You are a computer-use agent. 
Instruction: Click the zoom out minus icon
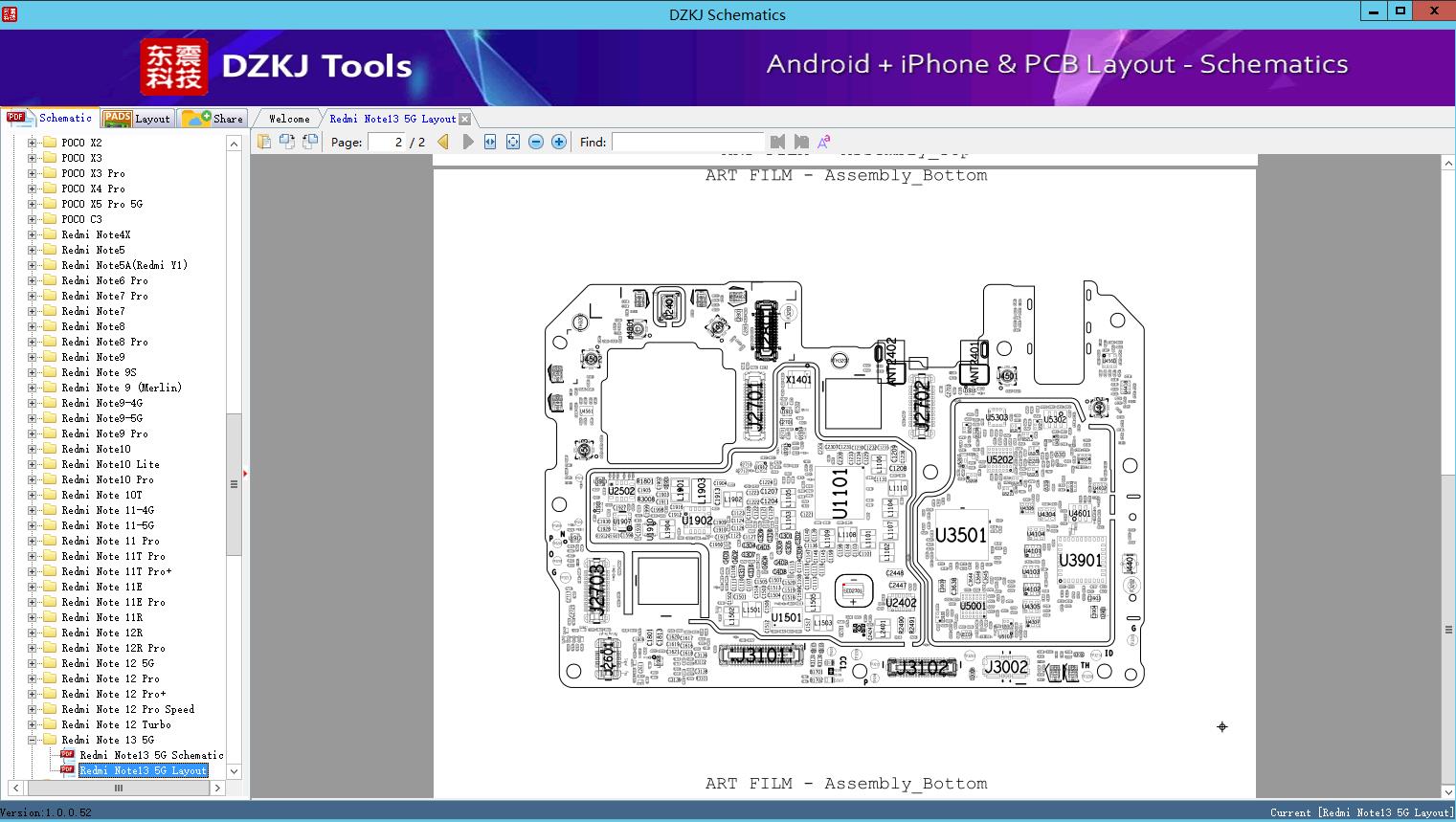click(x=536, y=142)
